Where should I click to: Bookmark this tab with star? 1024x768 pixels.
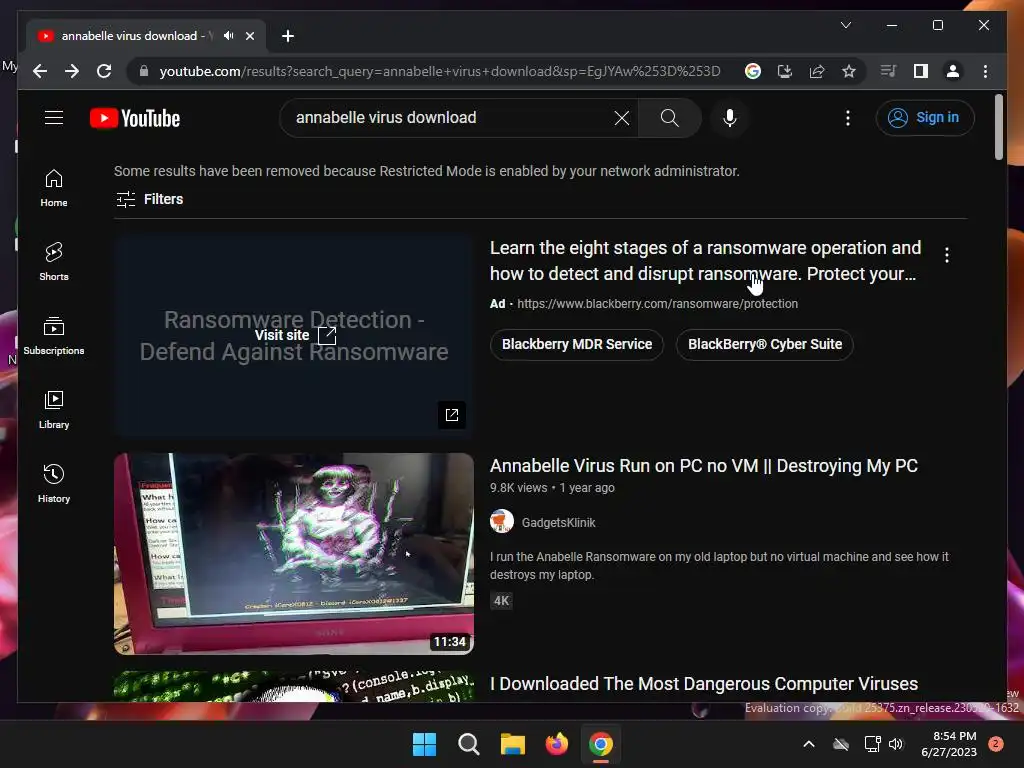[x=848, y=71]
